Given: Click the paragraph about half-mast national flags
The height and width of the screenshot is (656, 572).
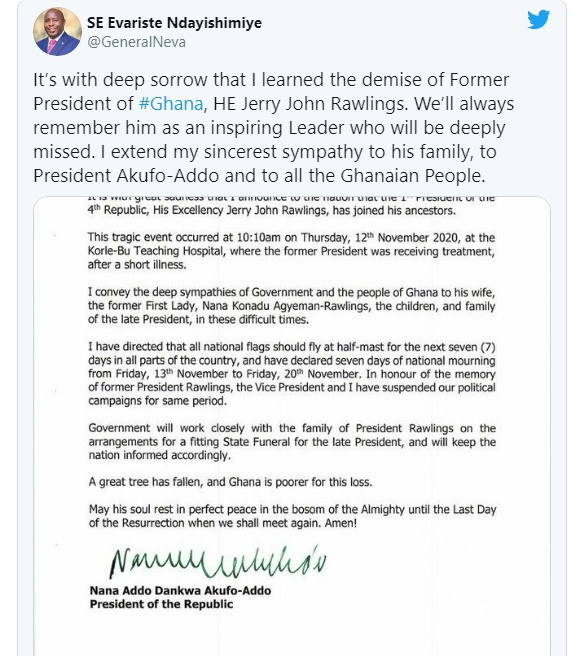Looking at the screenshot, I should click(x=292, y=374).
